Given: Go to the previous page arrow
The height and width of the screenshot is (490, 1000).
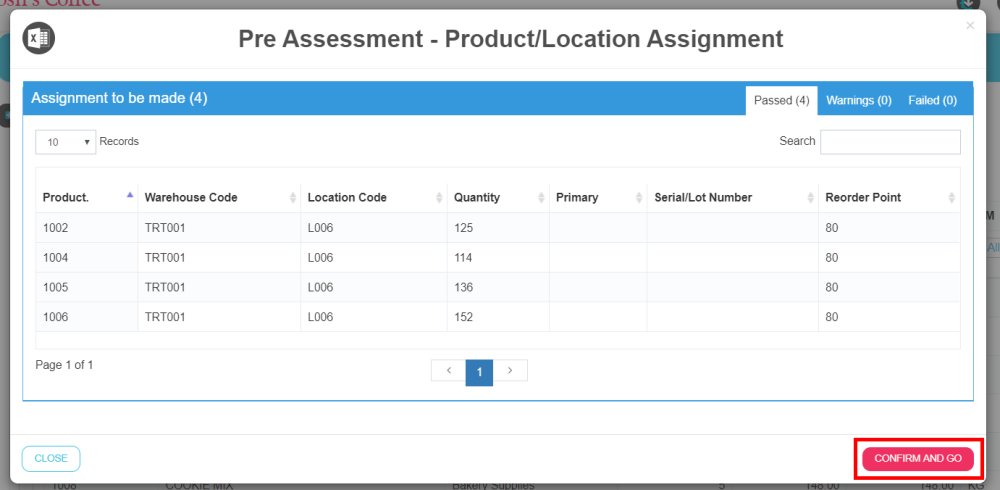Looking at the screenshot, I should point(449,371).
